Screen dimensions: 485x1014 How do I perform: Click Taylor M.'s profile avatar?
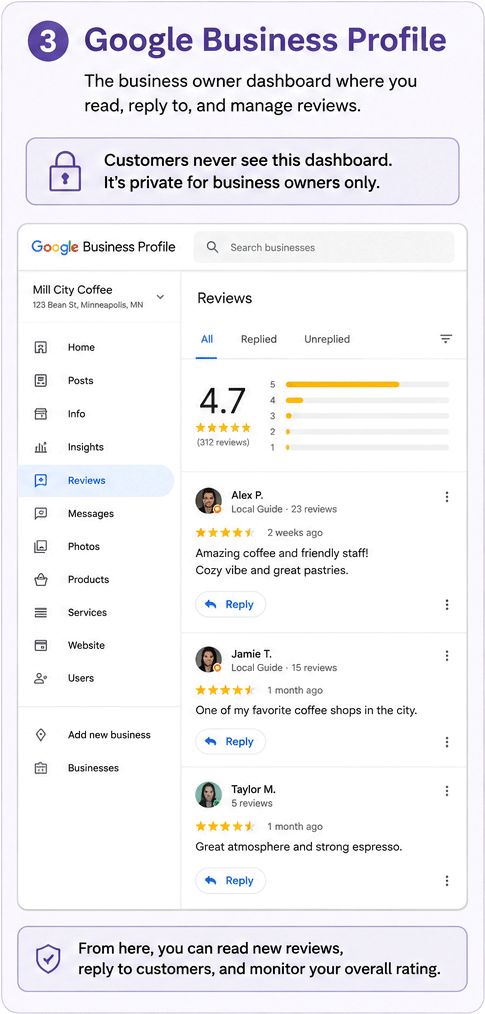click(x=208, y=795)
